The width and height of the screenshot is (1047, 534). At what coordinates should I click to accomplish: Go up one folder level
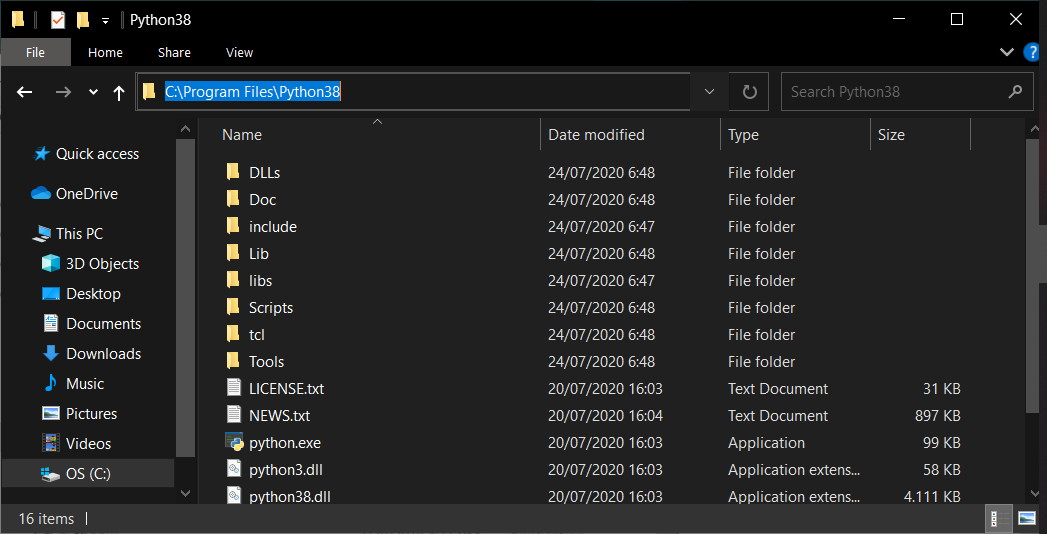119,92
